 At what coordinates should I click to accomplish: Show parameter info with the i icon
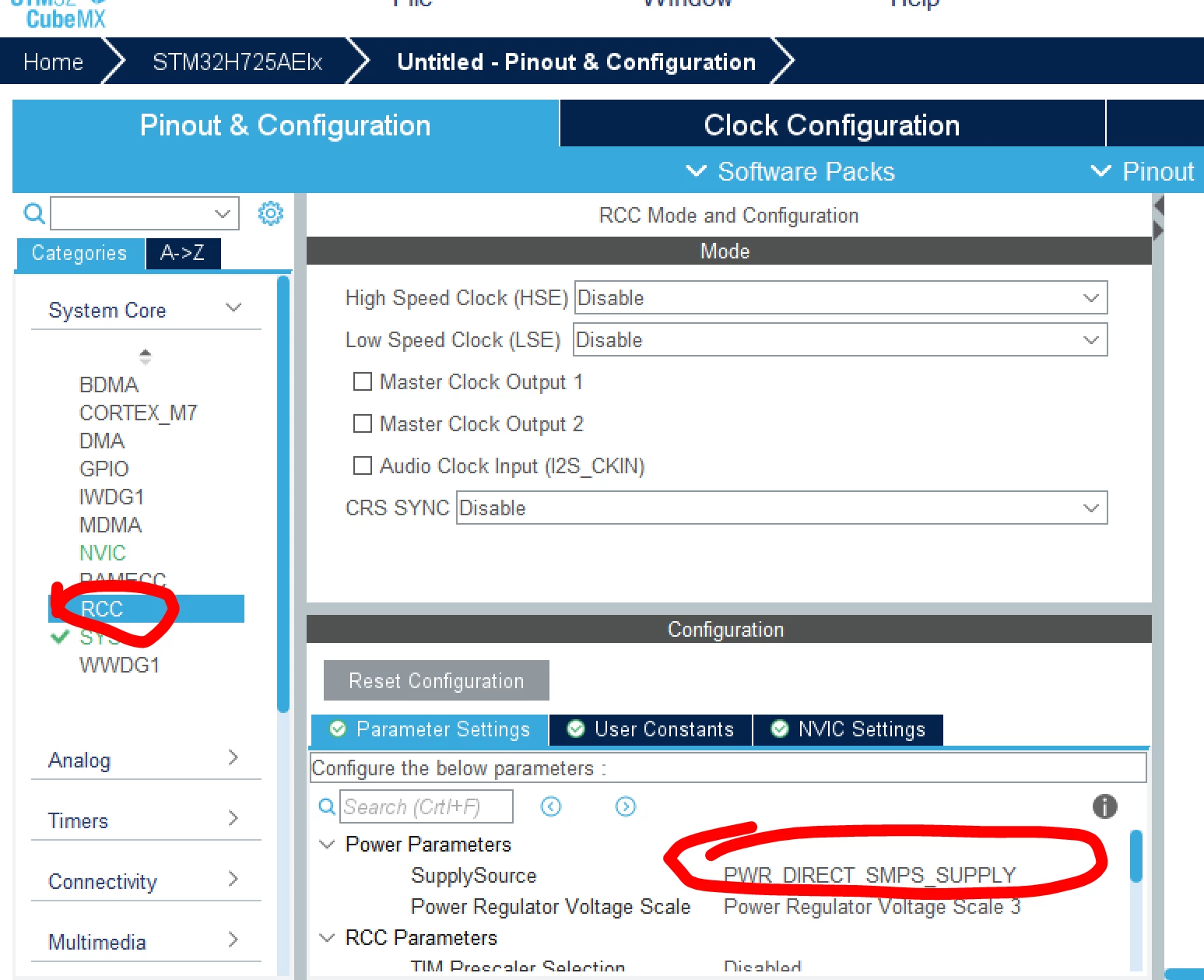pyautogui.click(x=1104, y=806)
